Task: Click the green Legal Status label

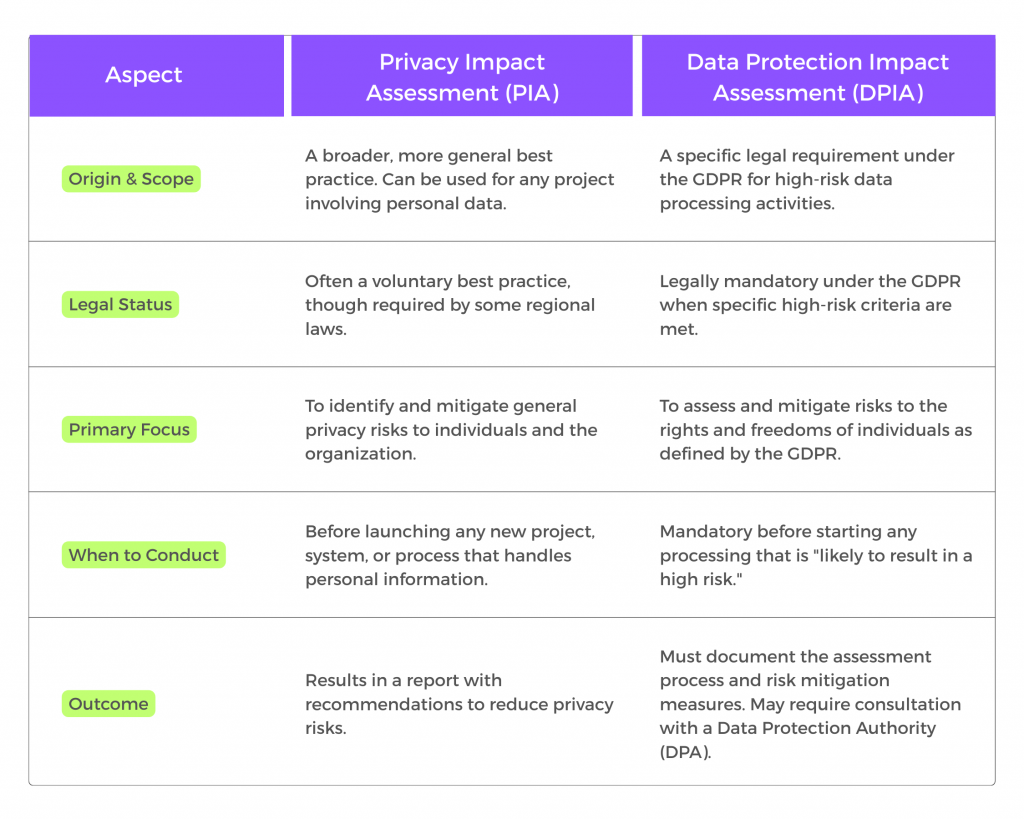Action: [120, 305]
